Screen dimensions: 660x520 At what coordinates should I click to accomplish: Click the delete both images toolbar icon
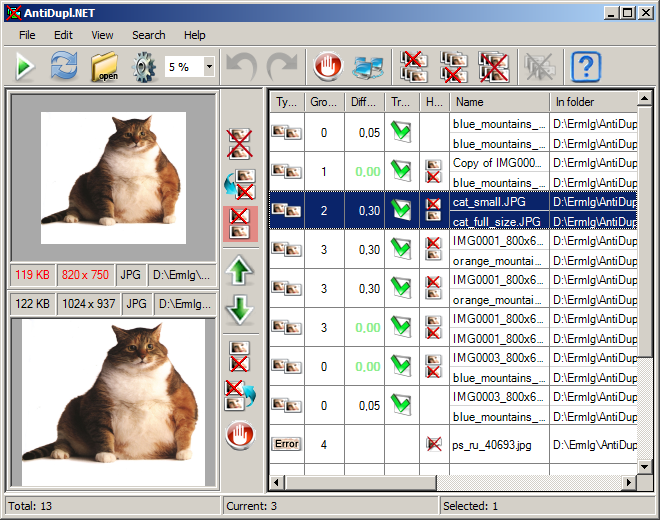tap(493, 67)
